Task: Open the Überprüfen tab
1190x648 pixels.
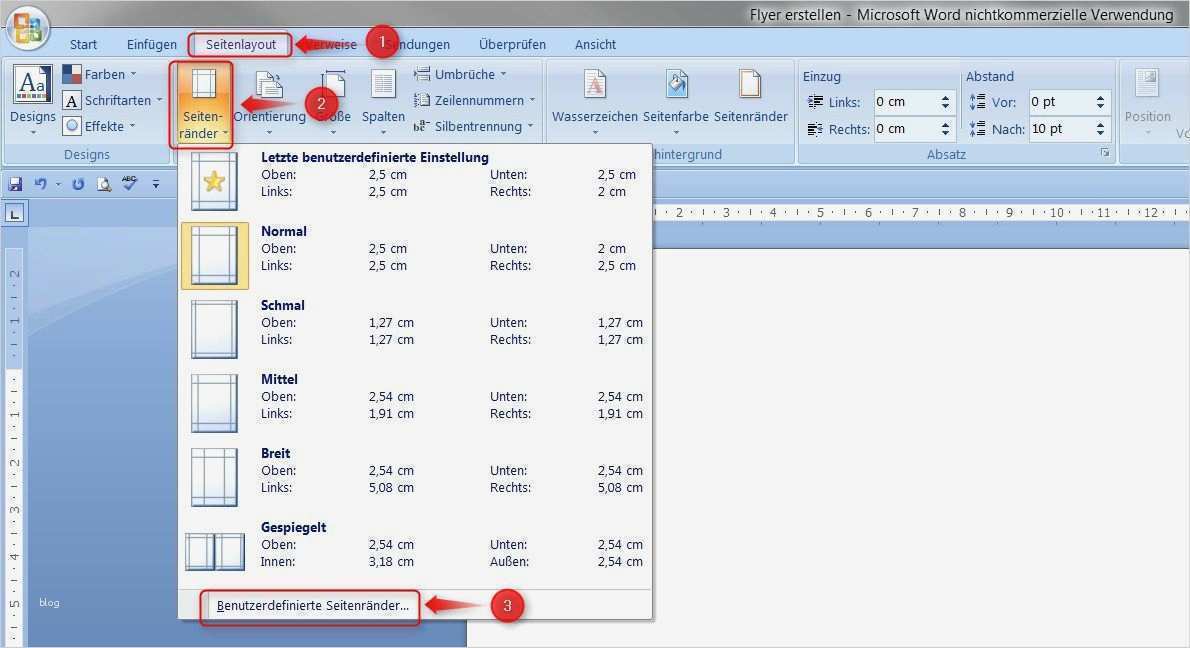Action: (x=512, y=45)
